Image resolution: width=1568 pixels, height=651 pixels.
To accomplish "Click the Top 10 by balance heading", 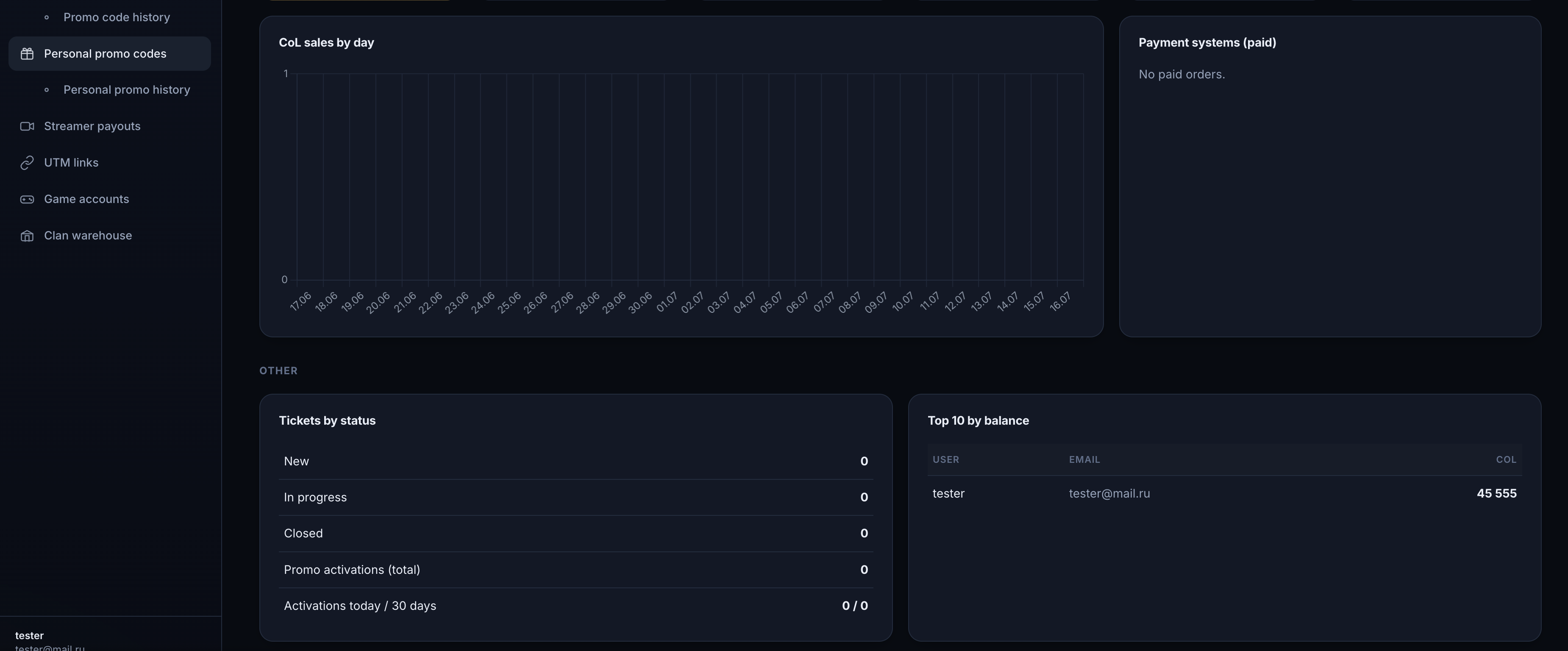I will click(978, 421).
